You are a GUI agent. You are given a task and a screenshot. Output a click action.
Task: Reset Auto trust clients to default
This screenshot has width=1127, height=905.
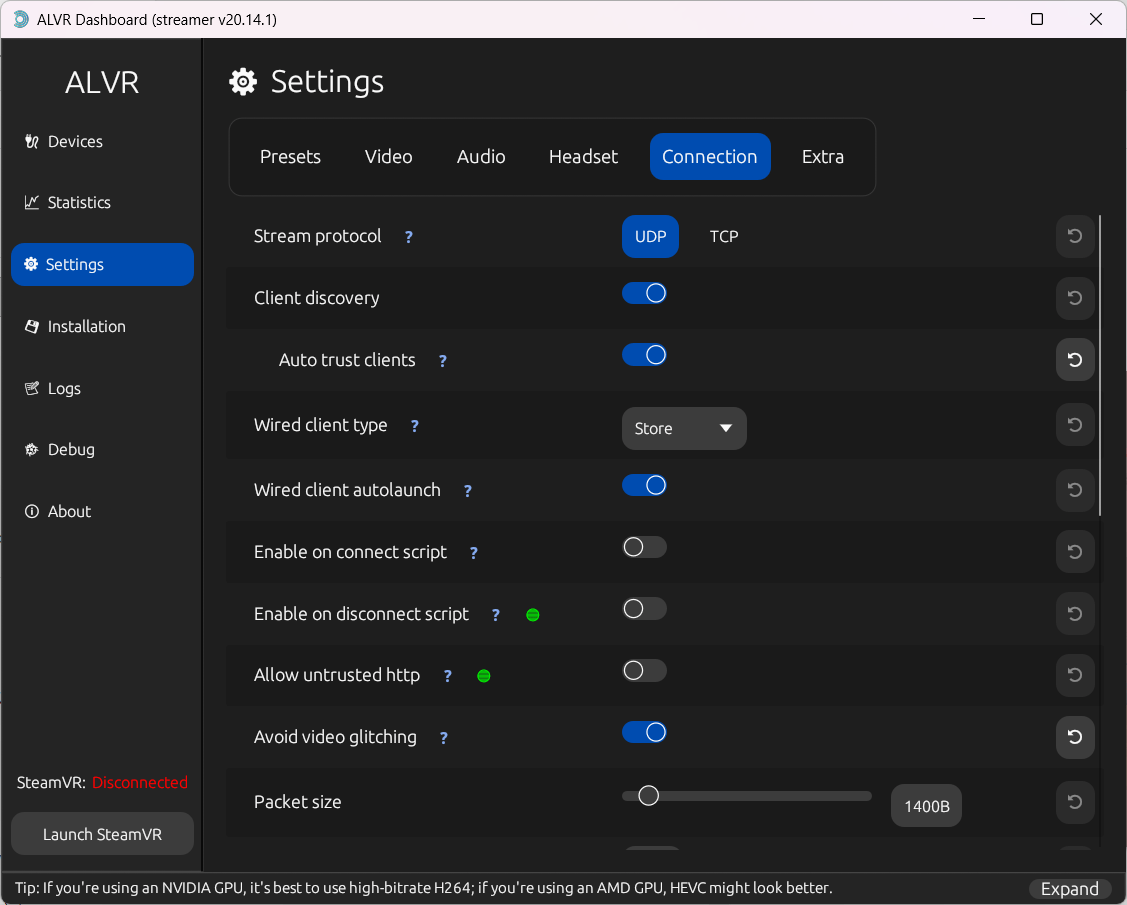click(1075, 360)
